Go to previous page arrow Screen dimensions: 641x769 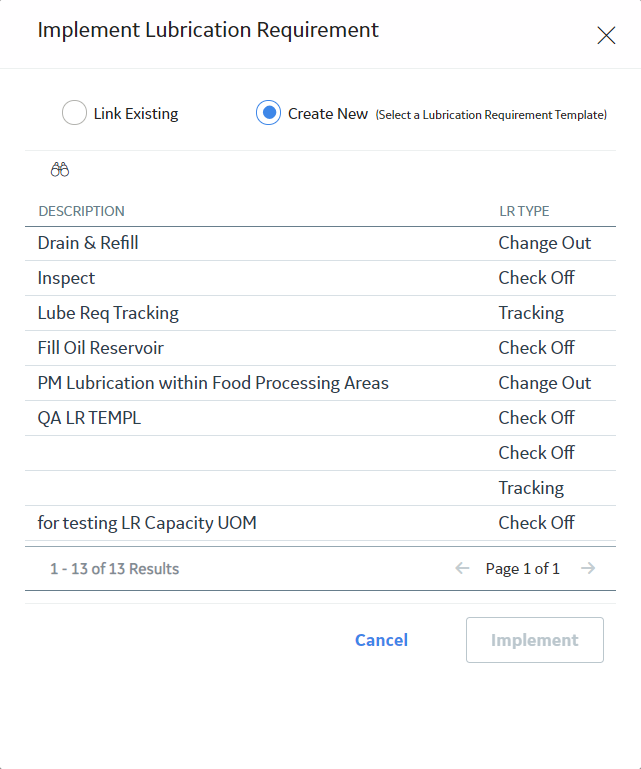pos(462,568)
